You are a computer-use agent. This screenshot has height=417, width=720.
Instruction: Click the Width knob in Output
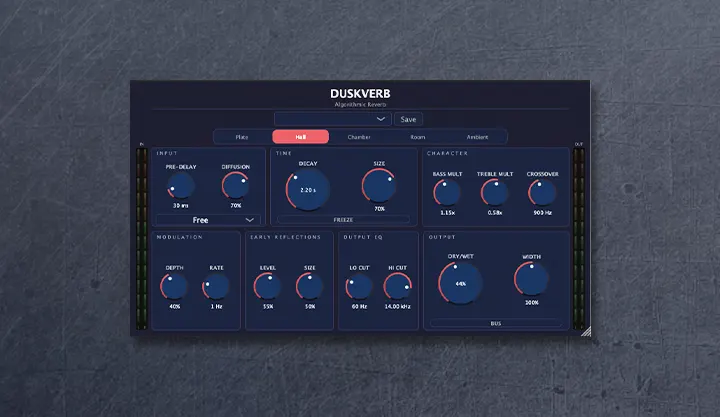pos(531,280)
